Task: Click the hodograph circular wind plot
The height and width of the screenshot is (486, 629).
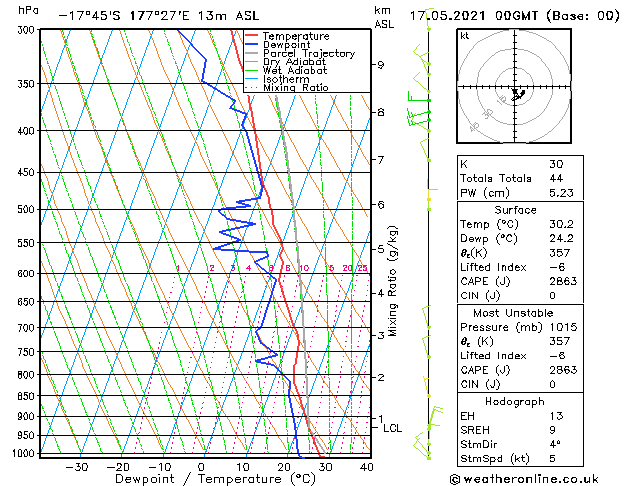Action: (517, 90)
